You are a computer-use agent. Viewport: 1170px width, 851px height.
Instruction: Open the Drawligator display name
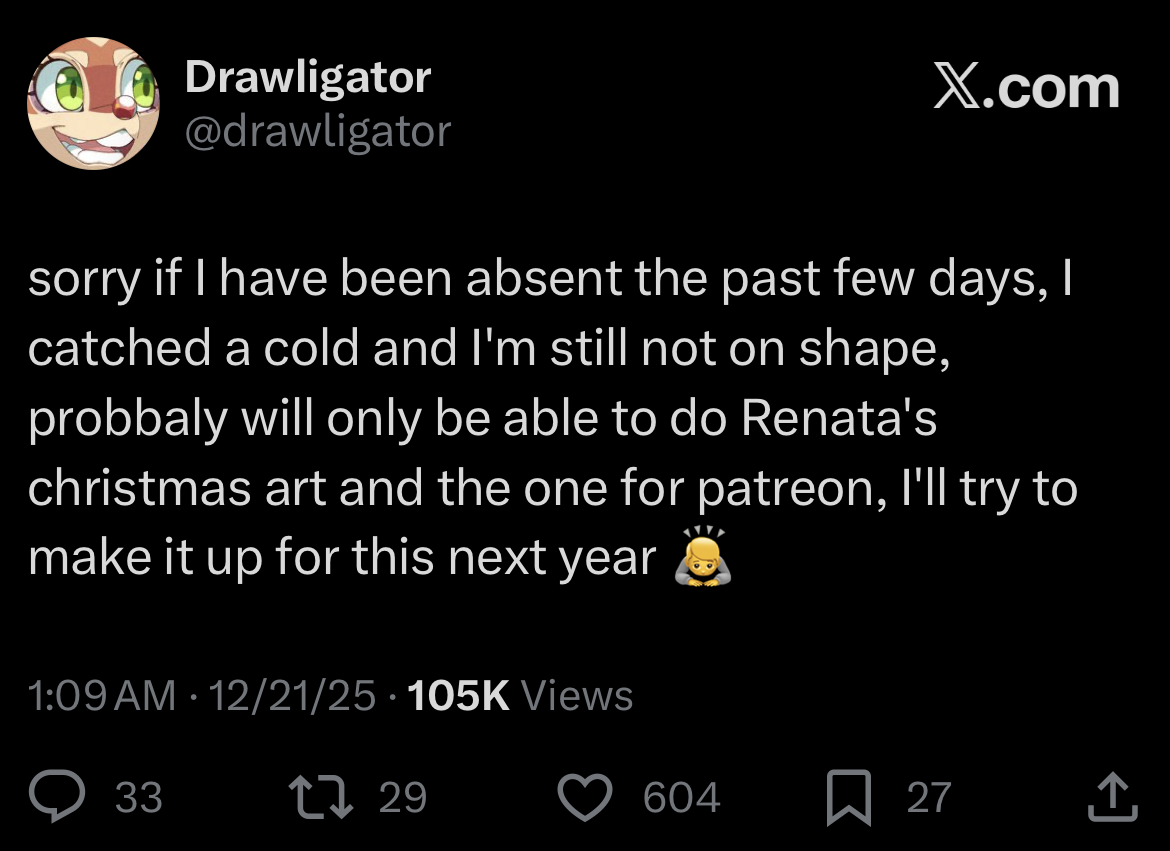[x=308, y=77]
